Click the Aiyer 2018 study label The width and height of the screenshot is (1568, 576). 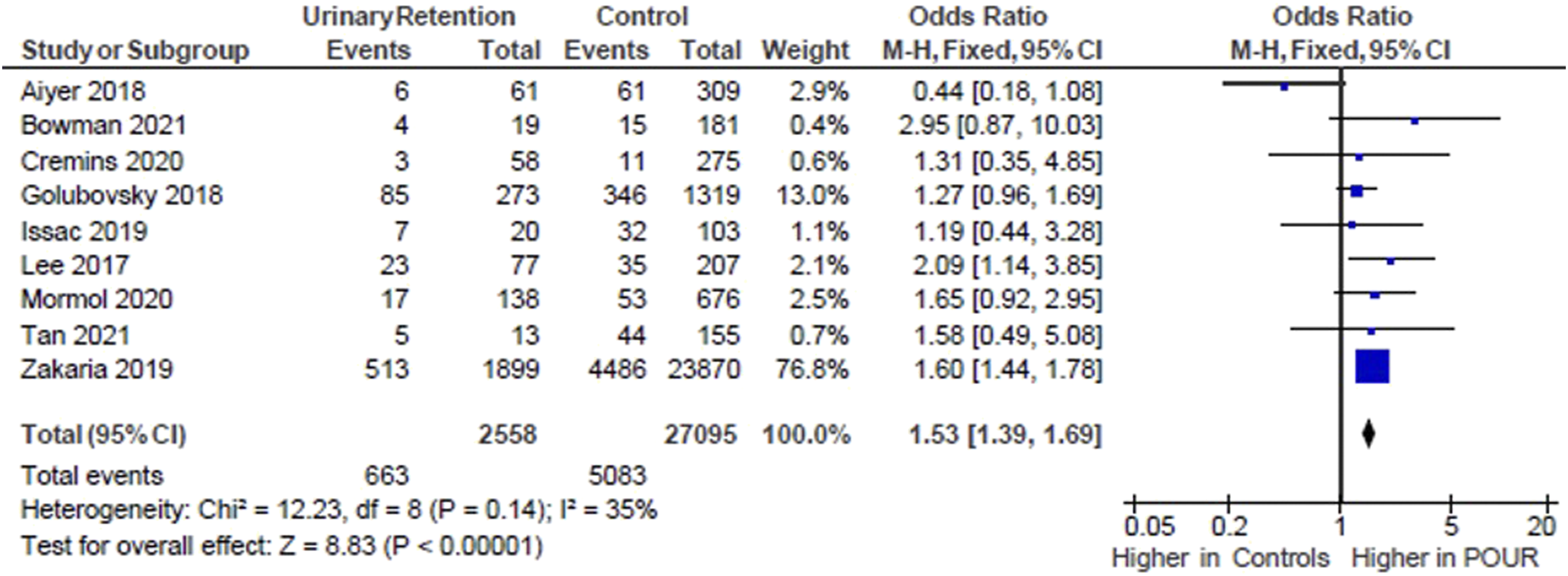pos(83,91)
